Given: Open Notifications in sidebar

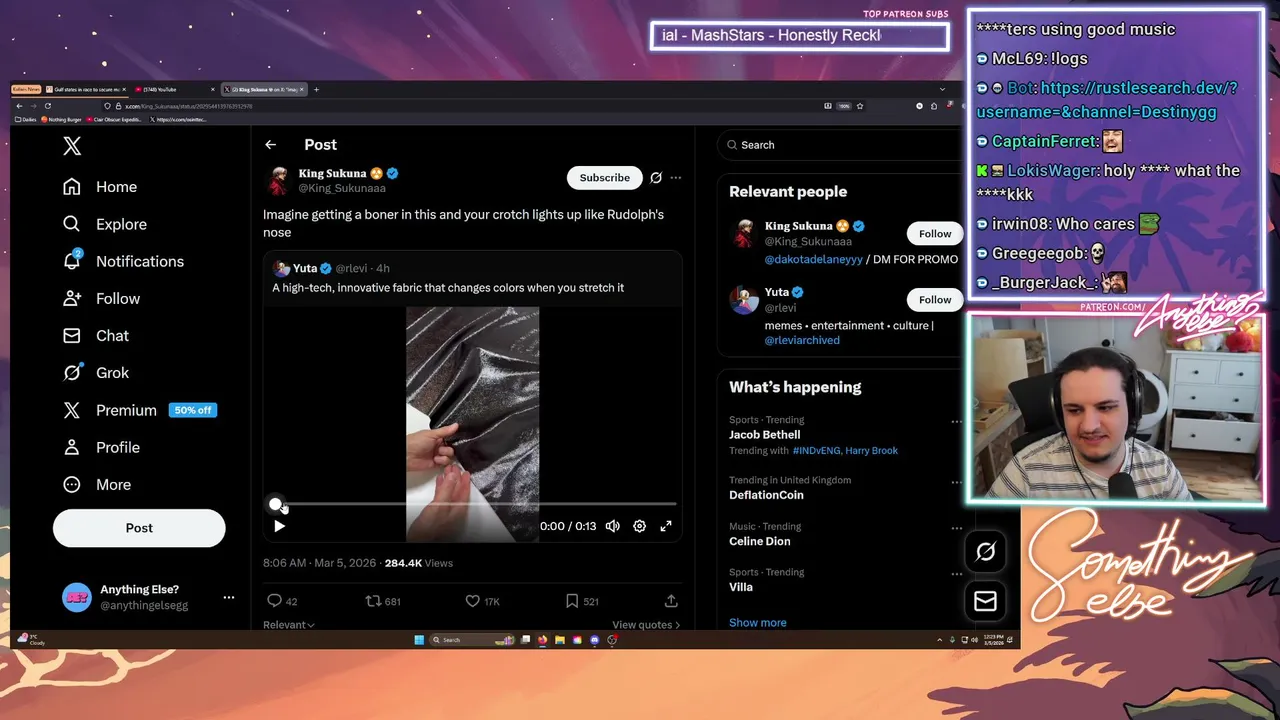Looking at the screenshot, I should [x=123, y=261].
